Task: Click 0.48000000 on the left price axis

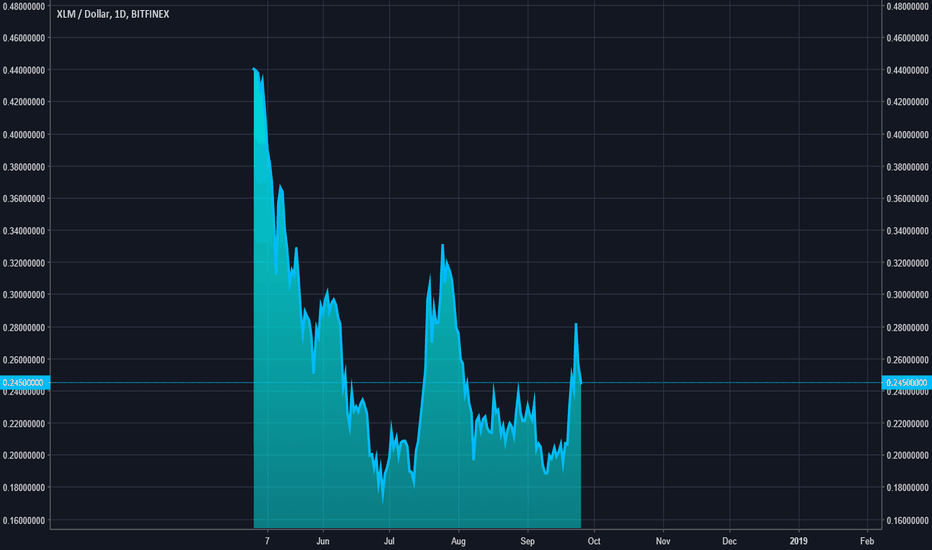Action: (x=24, y=7)
